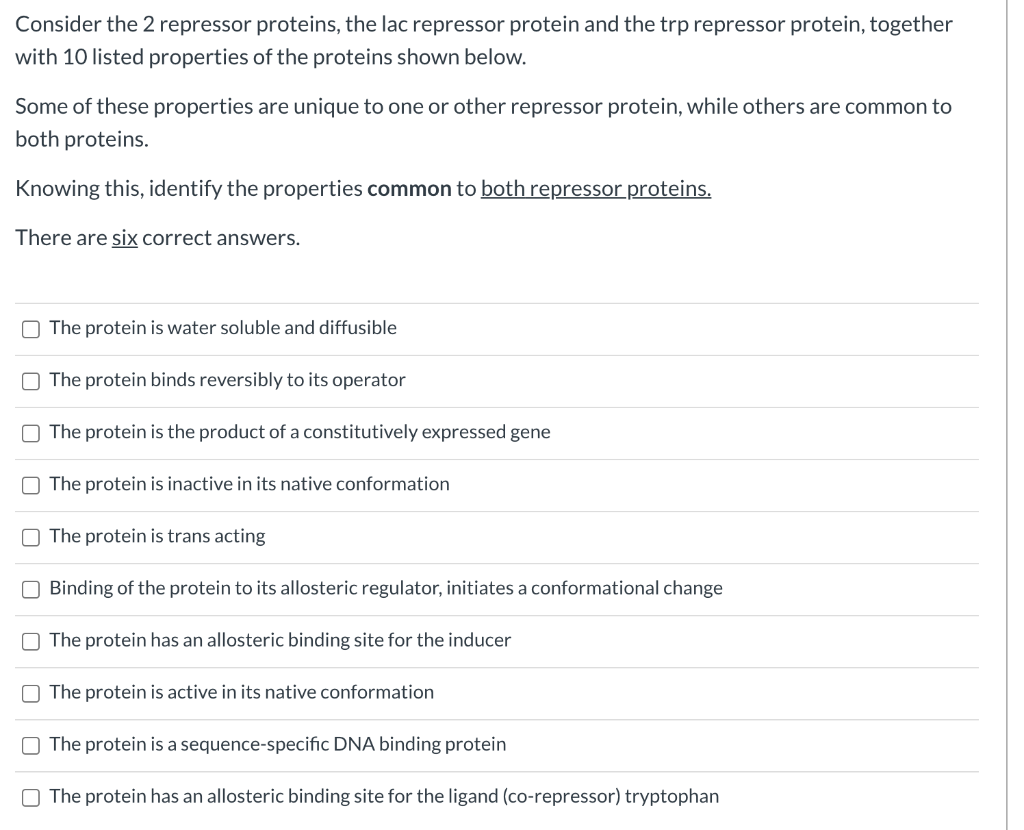The height and width of the screenshot is (830, 1024).
Task: Check the allosteric regulator conformational change option
Action: [30, 588]
